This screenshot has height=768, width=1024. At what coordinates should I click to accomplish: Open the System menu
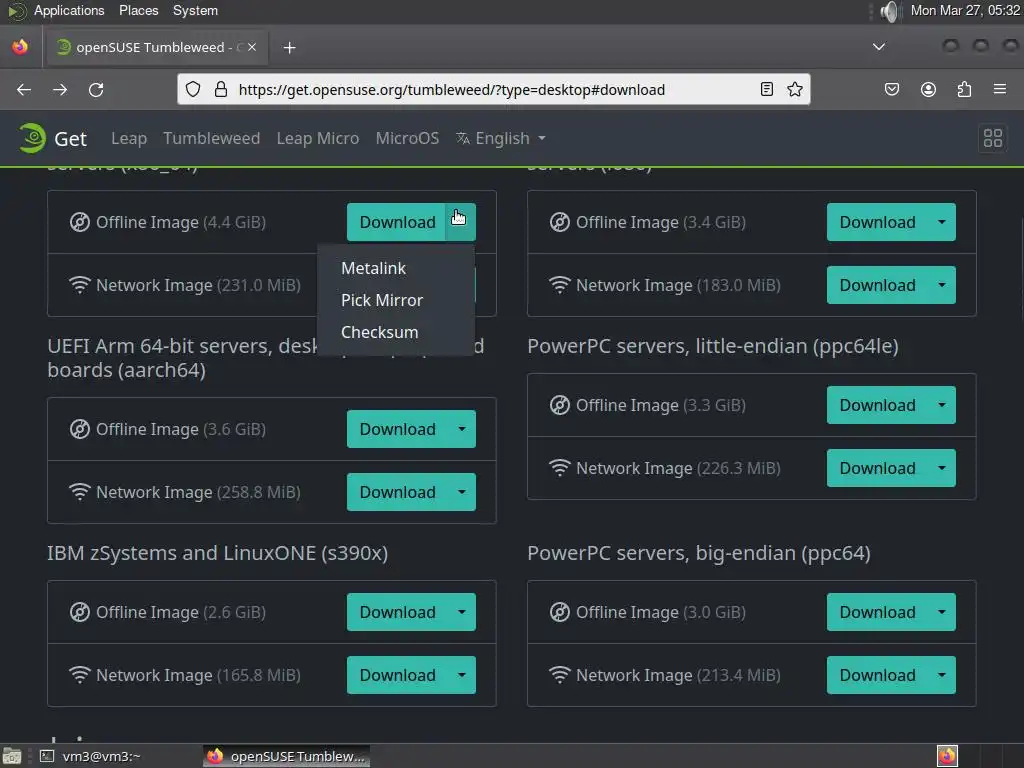195,10
